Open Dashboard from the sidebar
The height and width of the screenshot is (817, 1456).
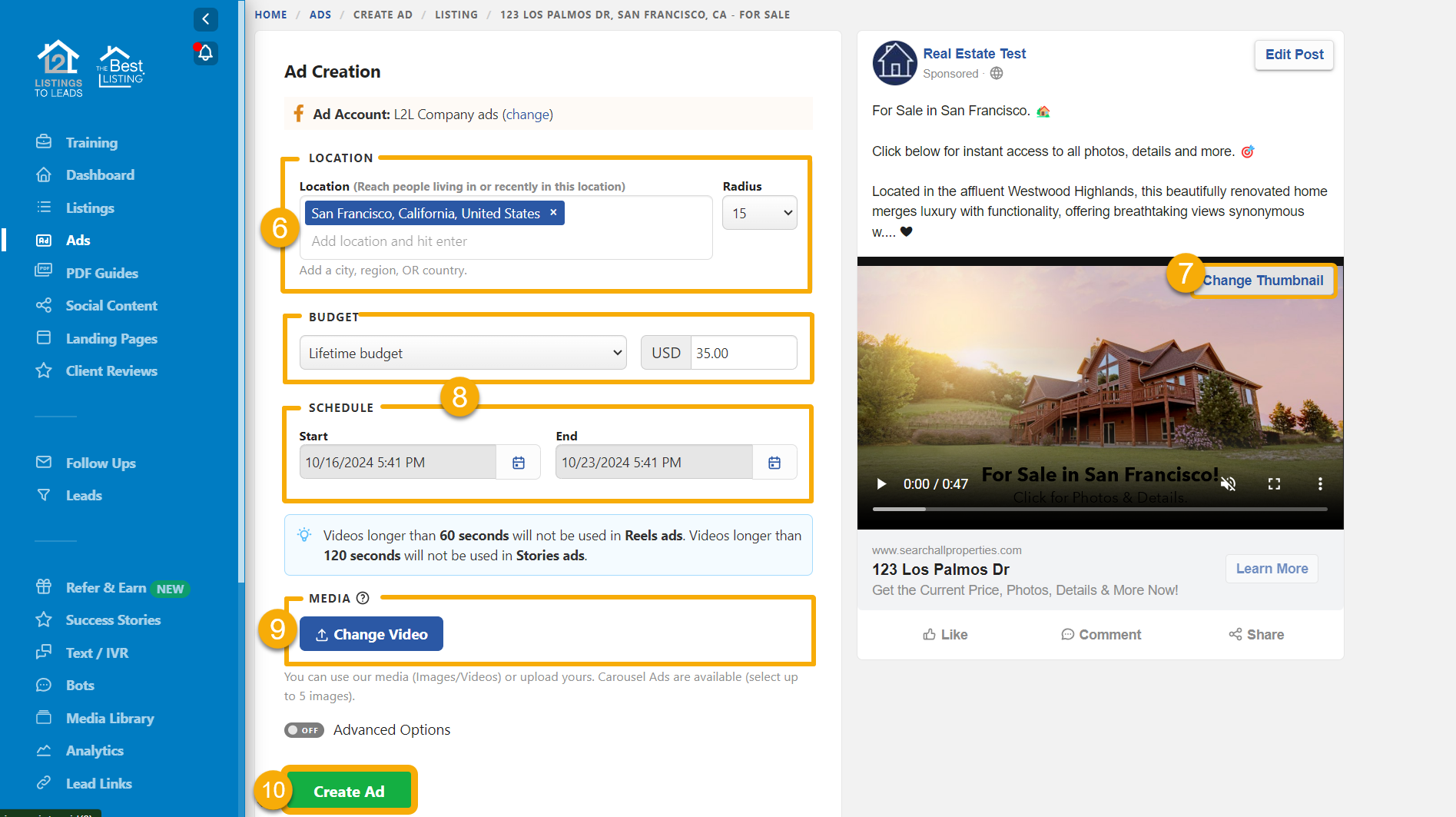tap(101, 174)
